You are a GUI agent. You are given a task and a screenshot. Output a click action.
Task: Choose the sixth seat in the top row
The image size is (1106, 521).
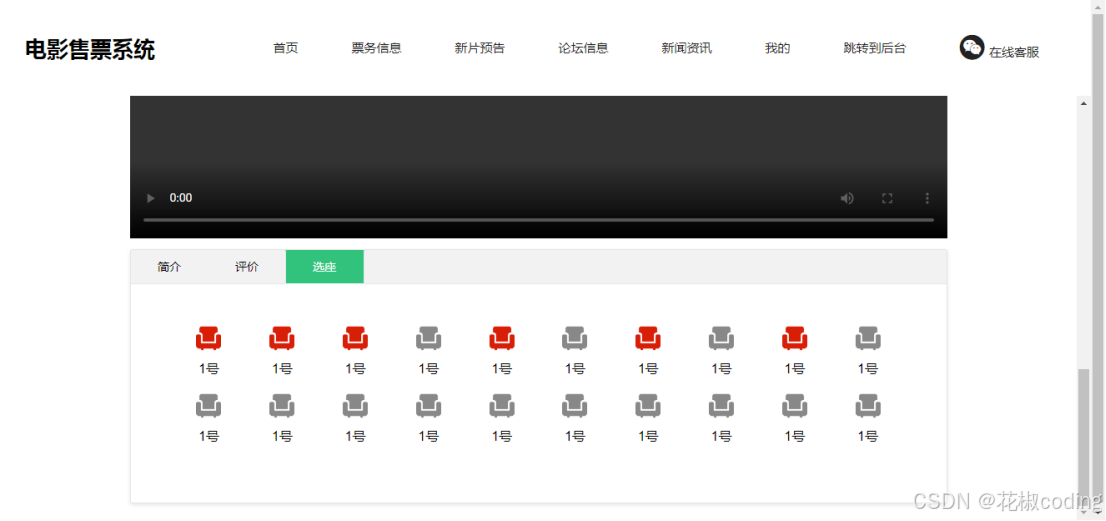click(575, 338)
